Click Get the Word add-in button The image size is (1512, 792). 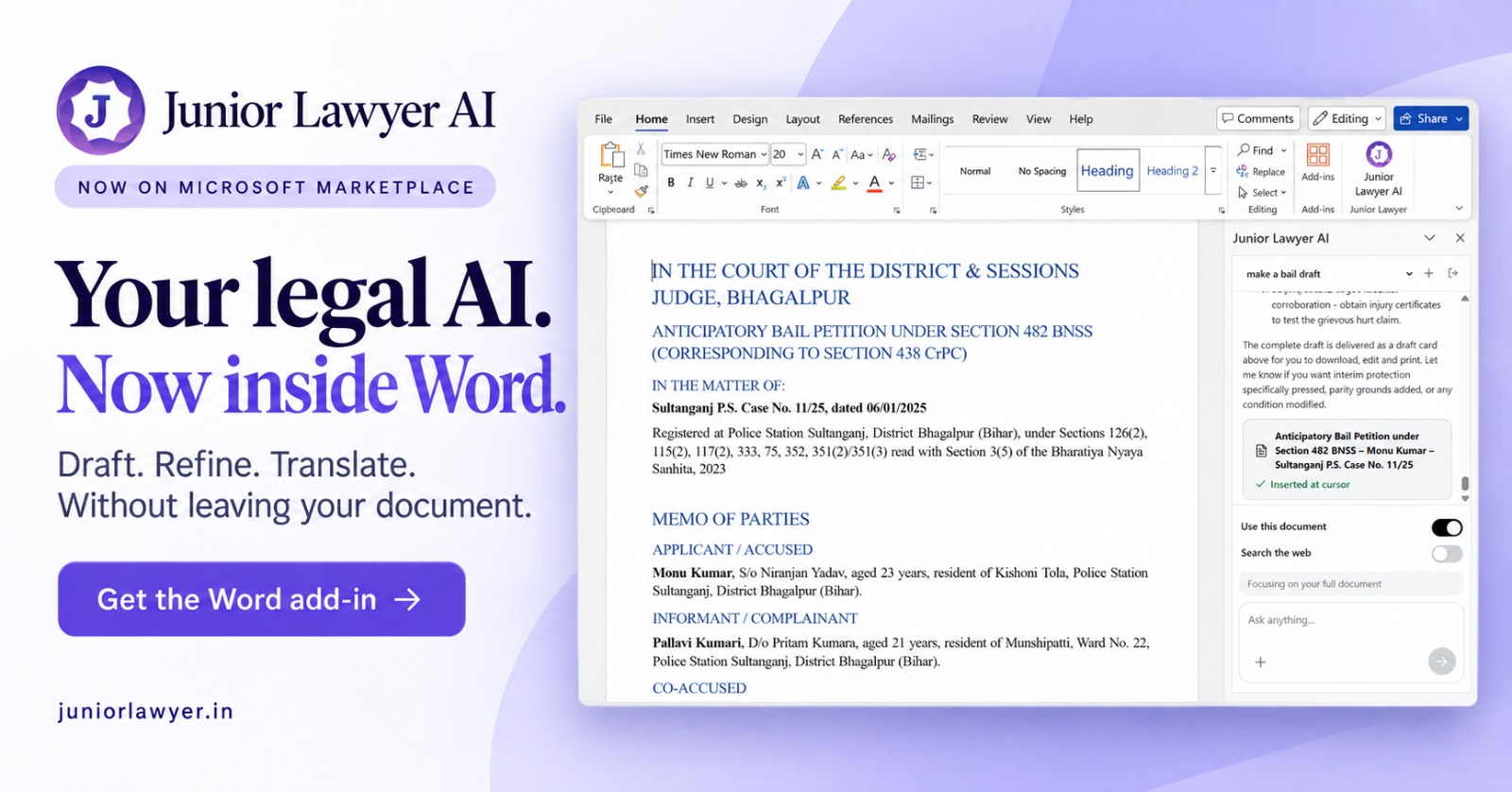[x=262, y=599]
